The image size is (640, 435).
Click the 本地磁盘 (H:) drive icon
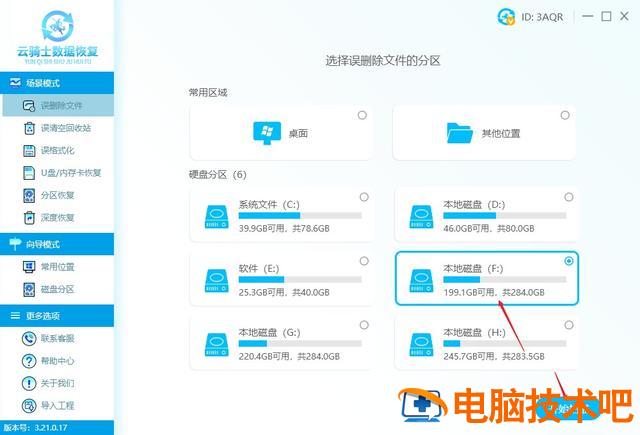click(422, 344)
